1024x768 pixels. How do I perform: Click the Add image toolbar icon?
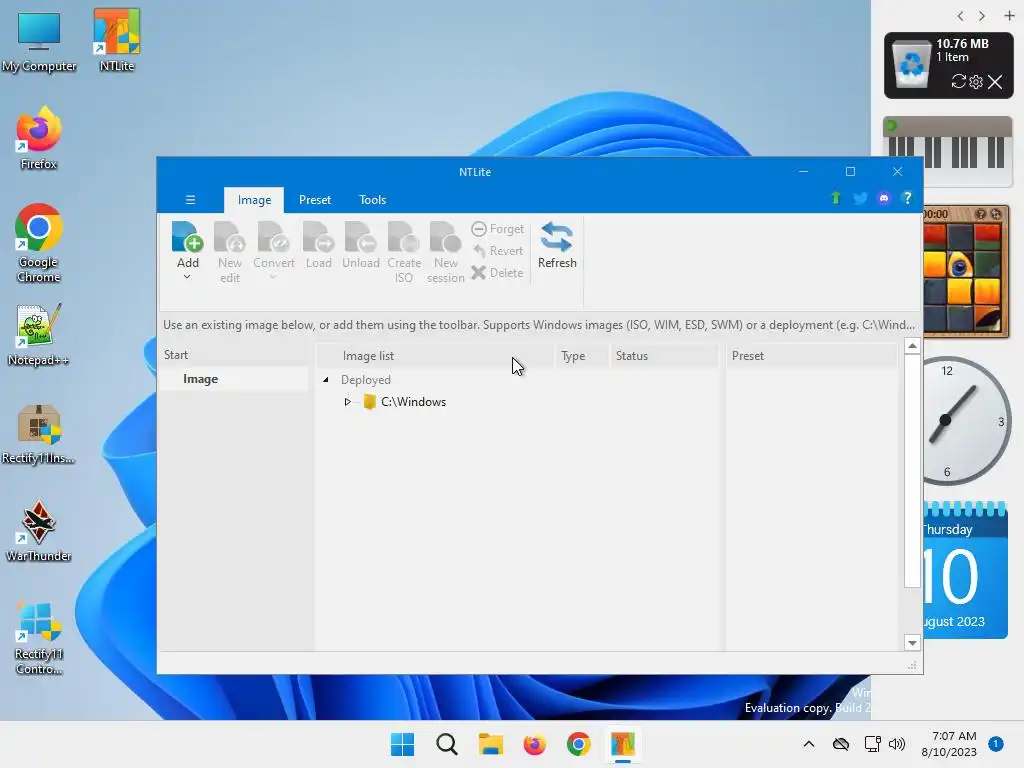[x=187, y=238]
